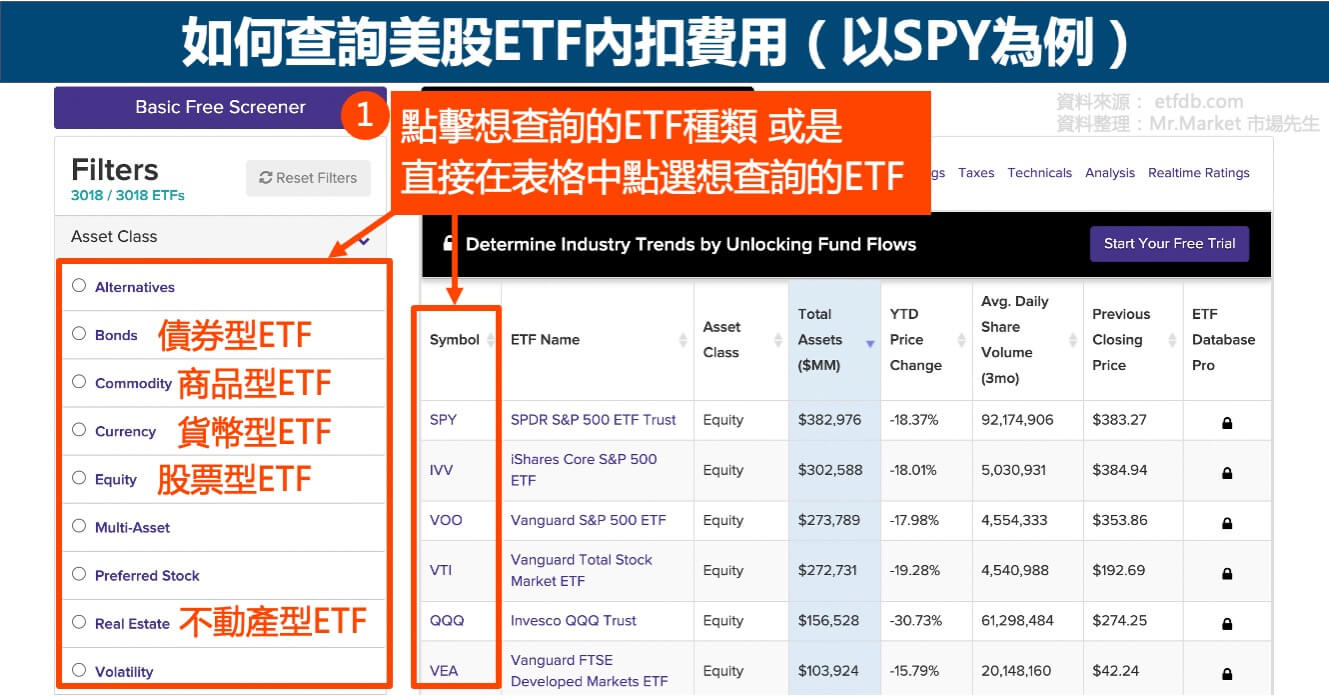Viewport: 1329px width, 696px height.
Task: Click VOO closing price $353.86
Action: [1120, 520]
